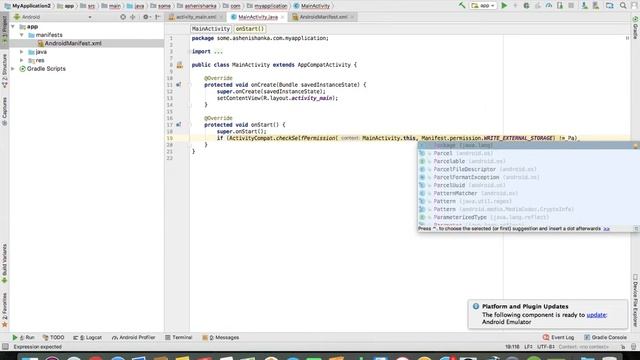Click the Stop square icon in toolbar

tap(571, 6)
